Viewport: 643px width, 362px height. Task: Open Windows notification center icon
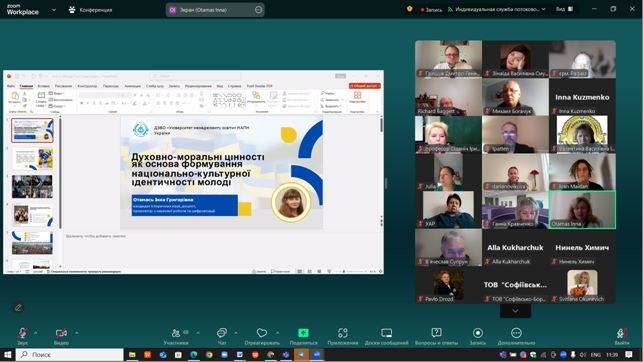click(x=629, y=355)
